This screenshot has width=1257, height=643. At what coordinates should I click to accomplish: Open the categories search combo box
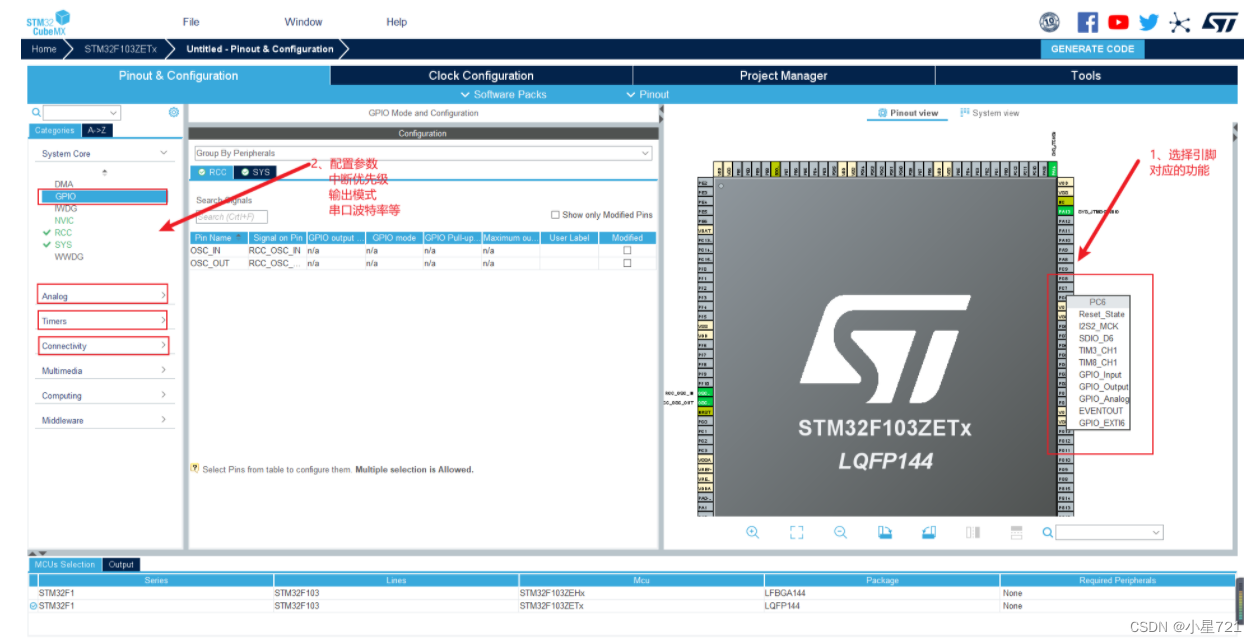click(x=82, y=113)
